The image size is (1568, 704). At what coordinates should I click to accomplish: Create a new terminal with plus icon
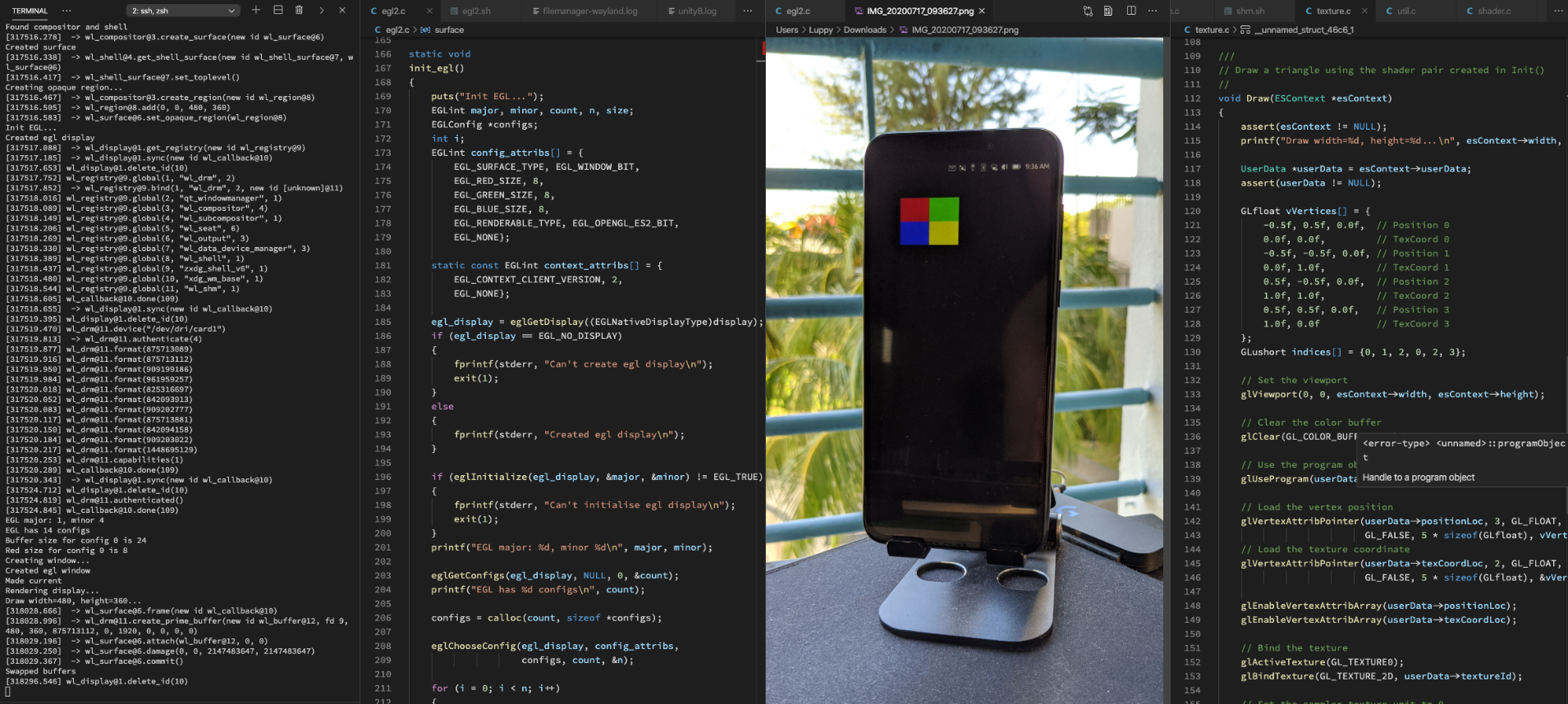tap(256, 10)
